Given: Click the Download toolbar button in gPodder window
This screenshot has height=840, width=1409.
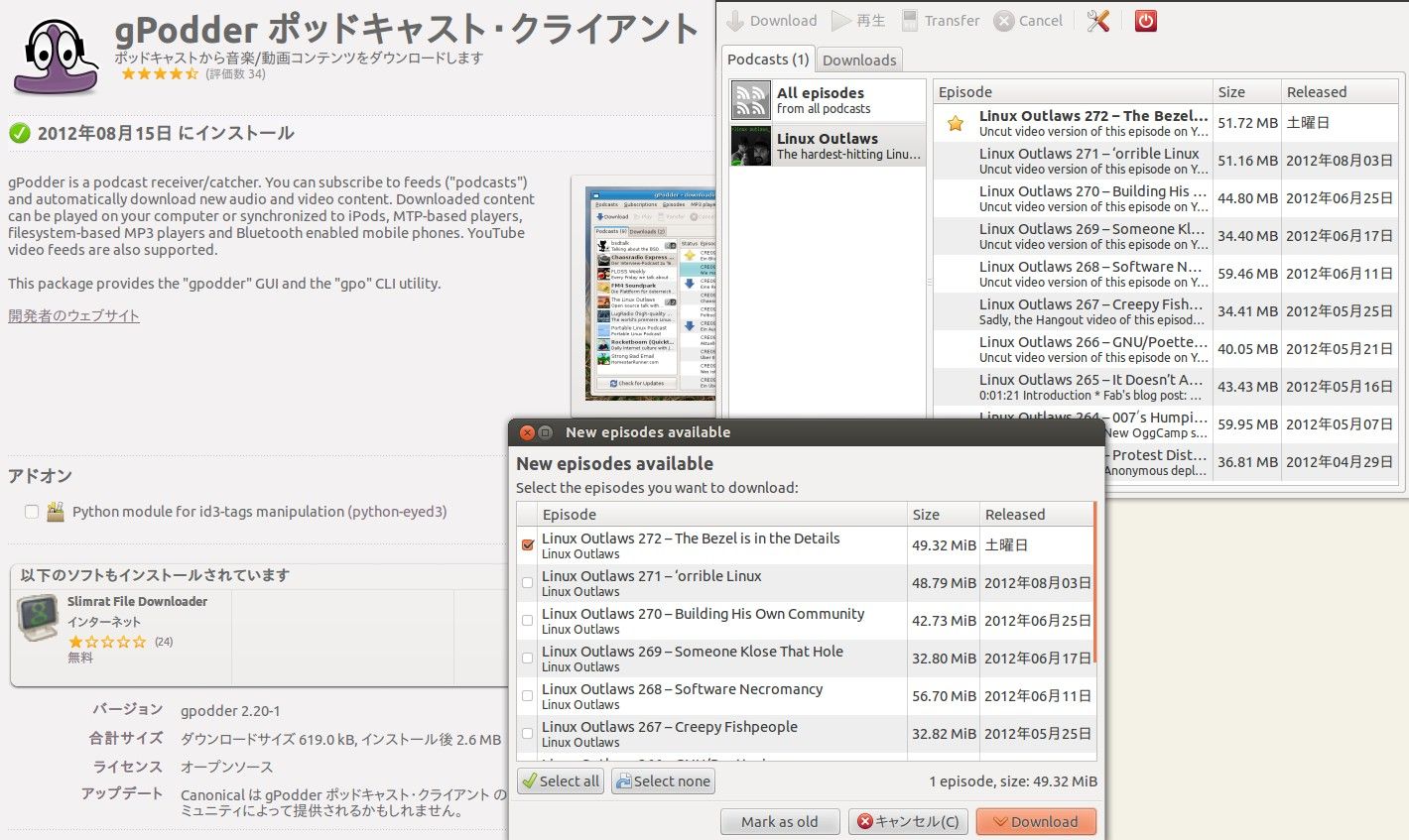Looking at the screenshot, I should 772,20.
